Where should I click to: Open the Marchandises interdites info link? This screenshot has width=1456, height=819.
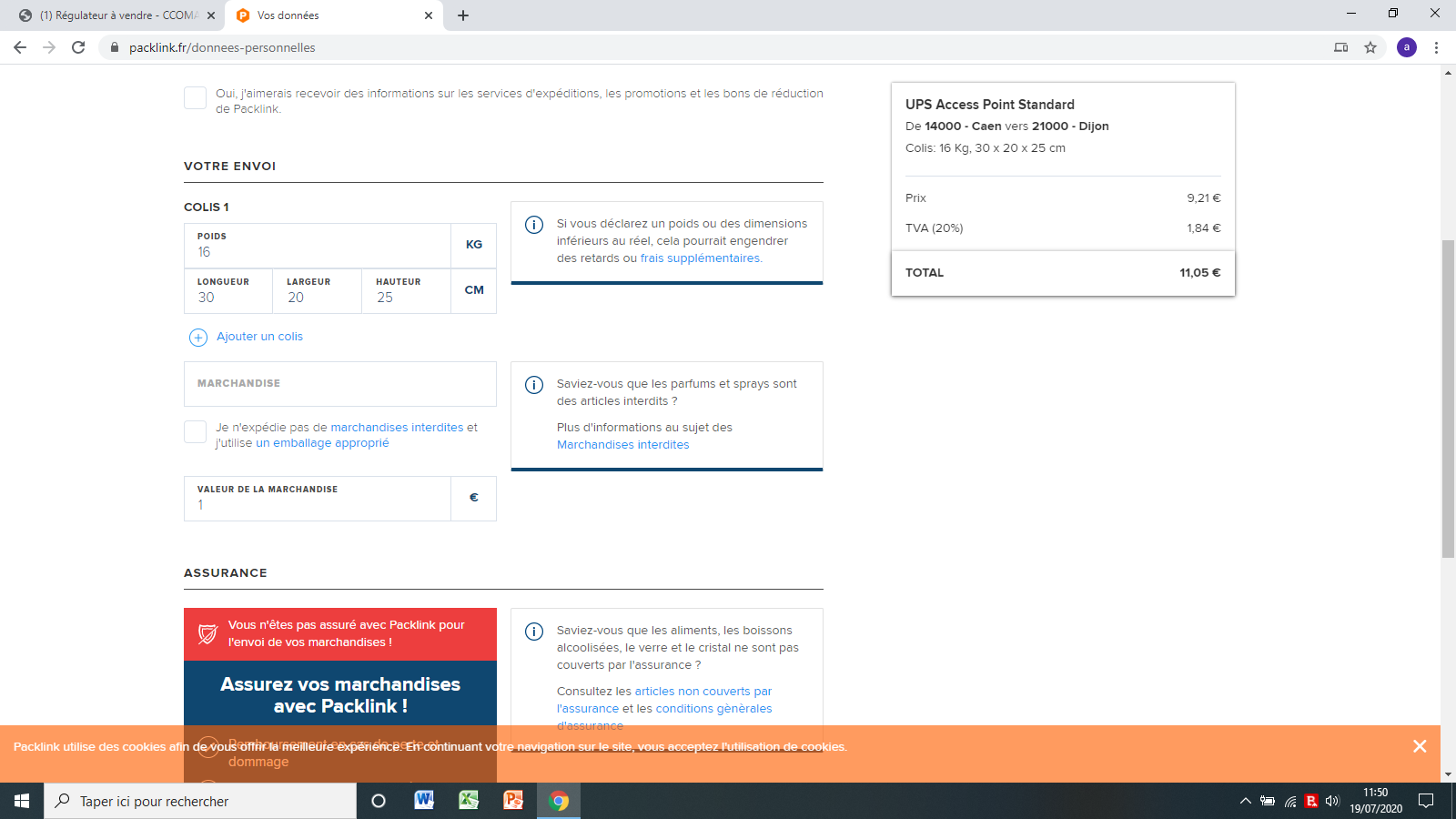point(622,445)
